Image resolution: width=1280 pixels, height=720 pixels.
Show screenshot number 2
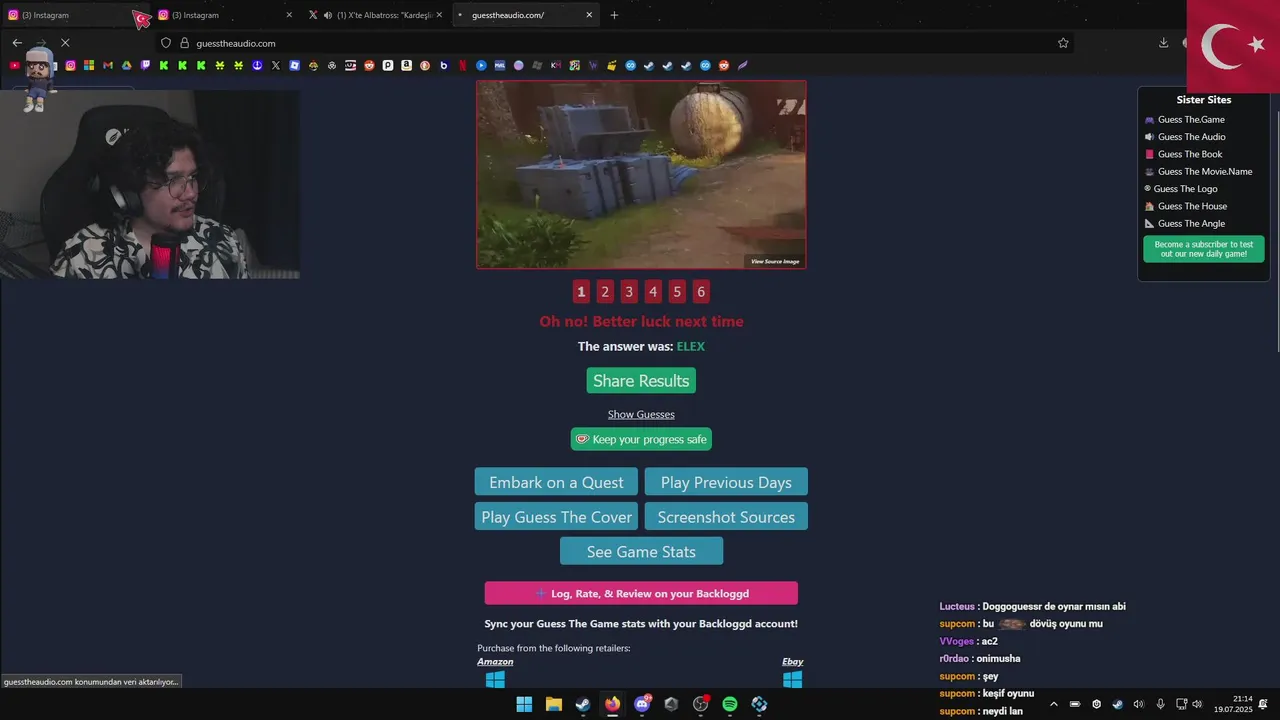[x=605, y=292]
